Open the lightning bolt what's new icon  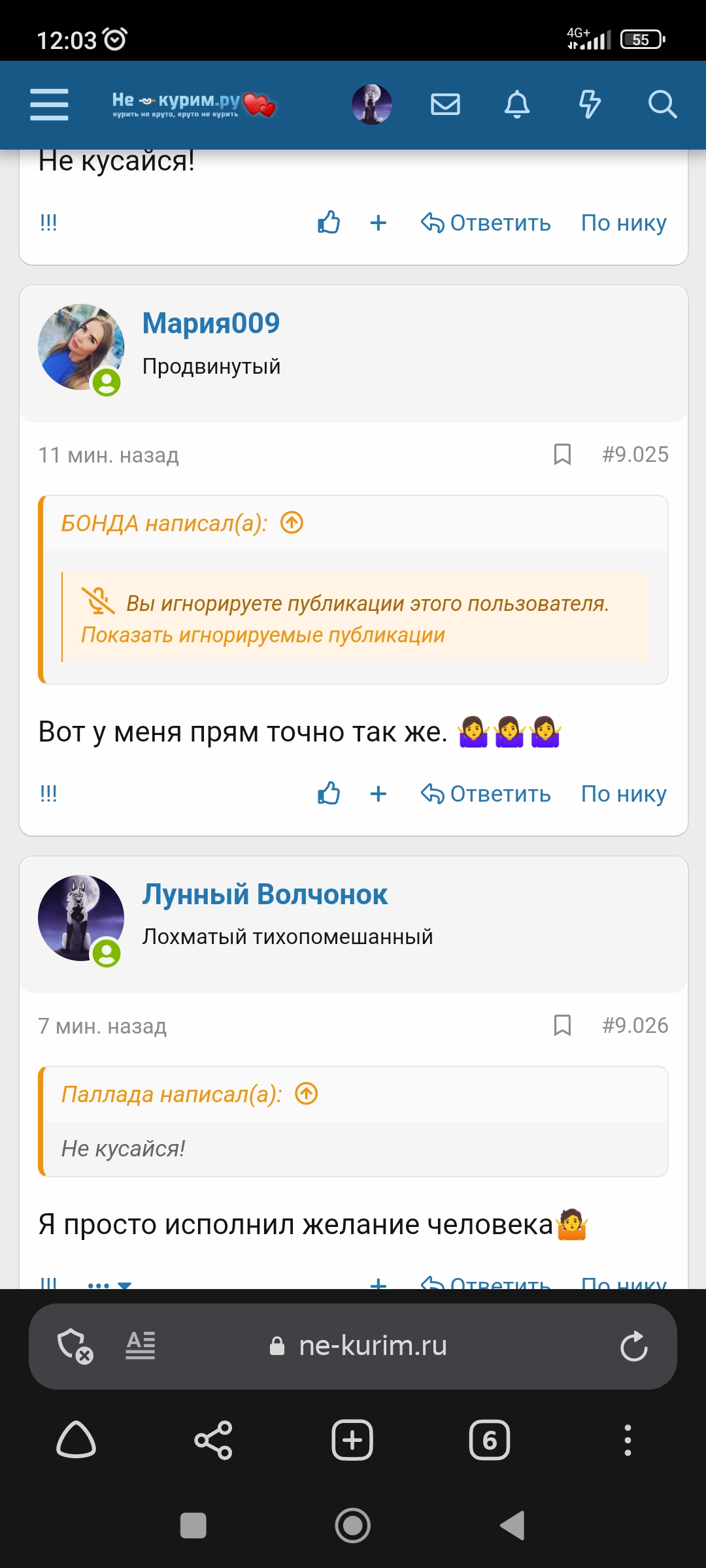click(590, 105)
